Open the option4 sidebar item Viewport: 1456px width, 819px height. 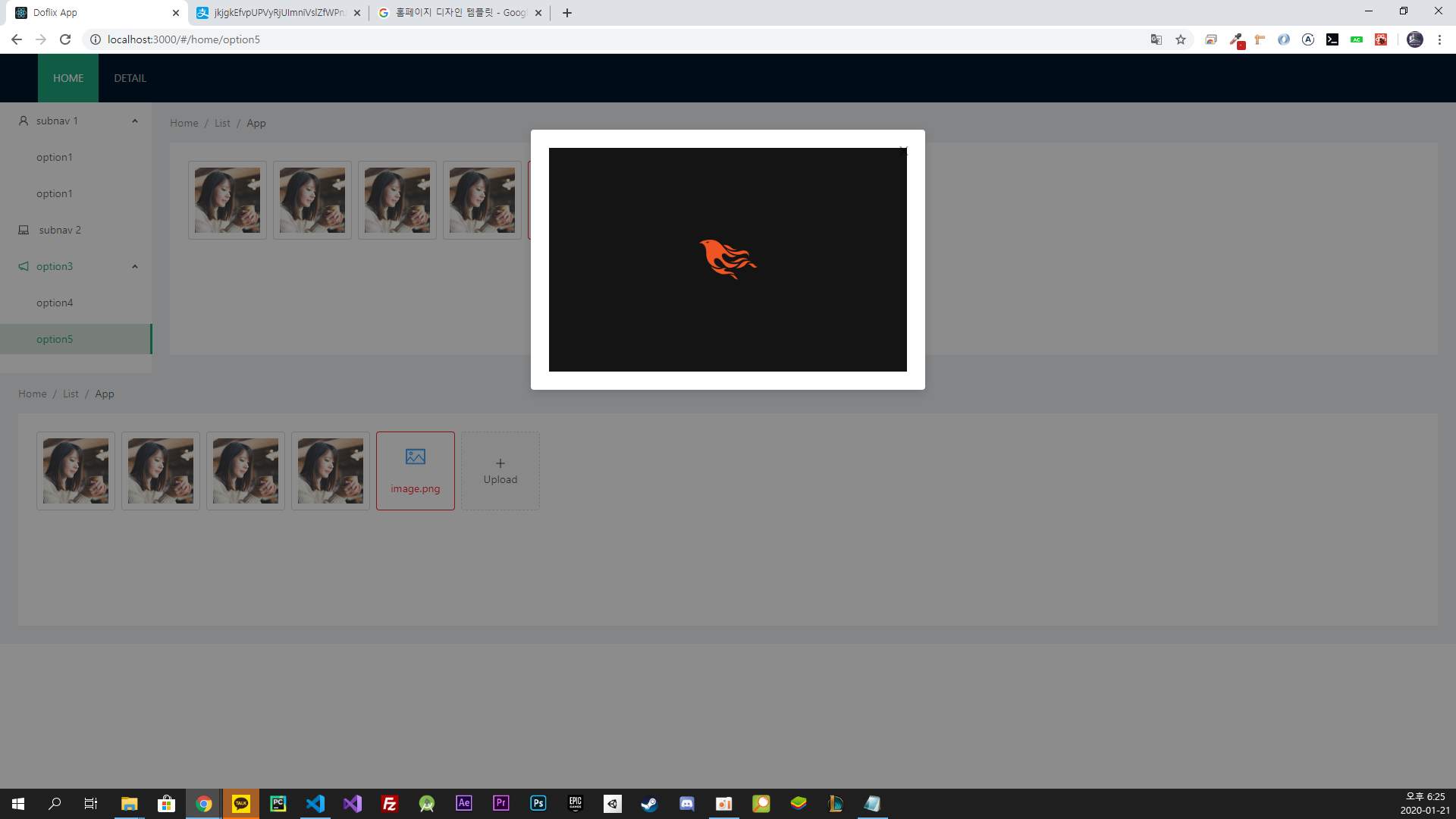[55, 303]
